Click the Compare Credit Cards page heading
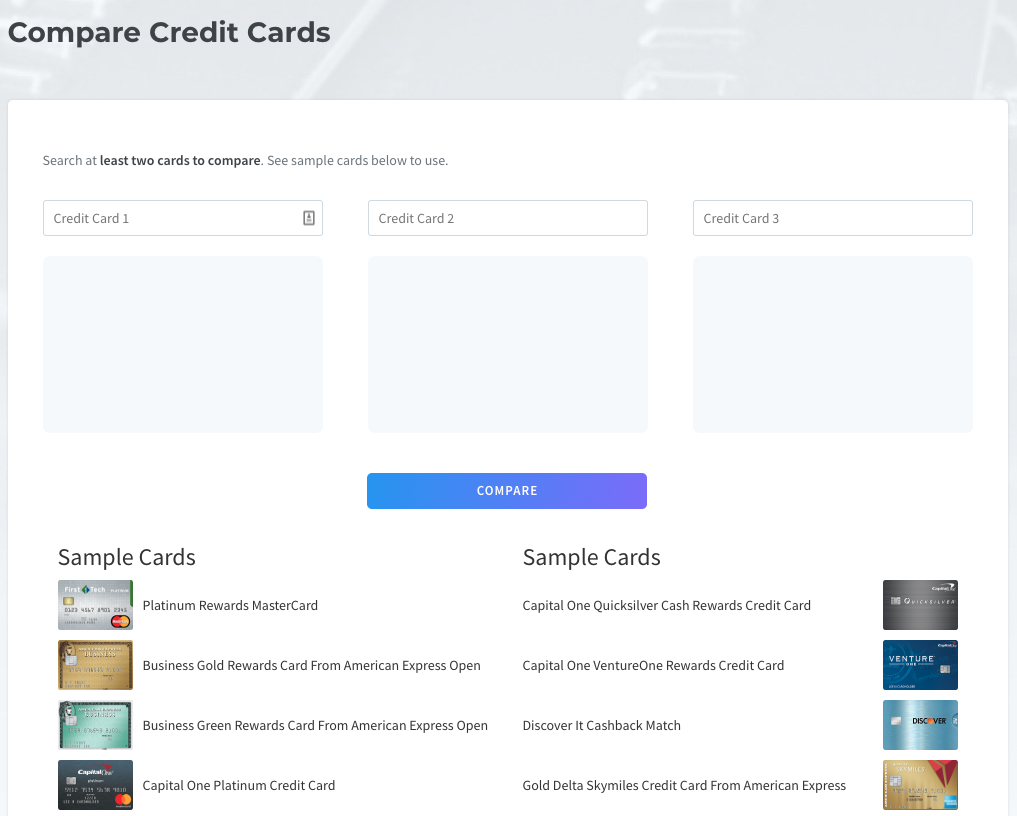Screen dimensions: 1017x816 169,32
